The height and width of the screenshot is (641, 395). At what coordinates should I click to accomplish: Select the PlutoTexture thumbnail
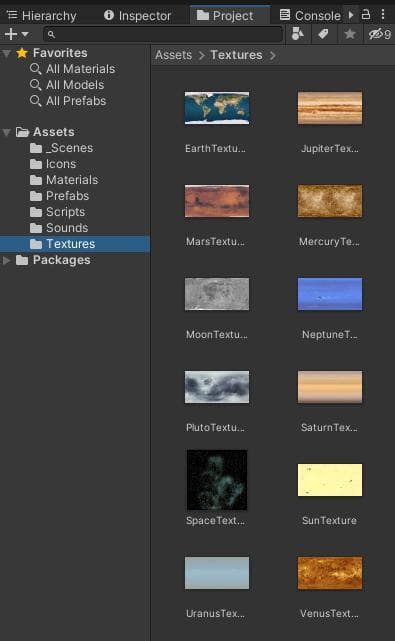pos(217,387)
